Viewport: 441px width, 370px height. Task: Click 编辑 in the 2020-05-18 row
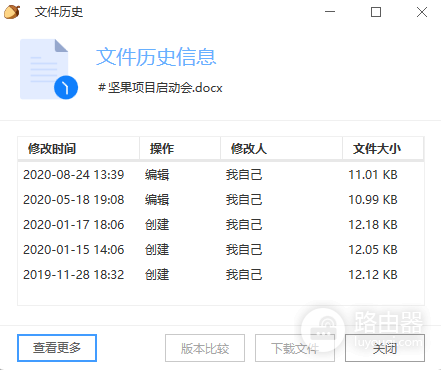(157, 200)
